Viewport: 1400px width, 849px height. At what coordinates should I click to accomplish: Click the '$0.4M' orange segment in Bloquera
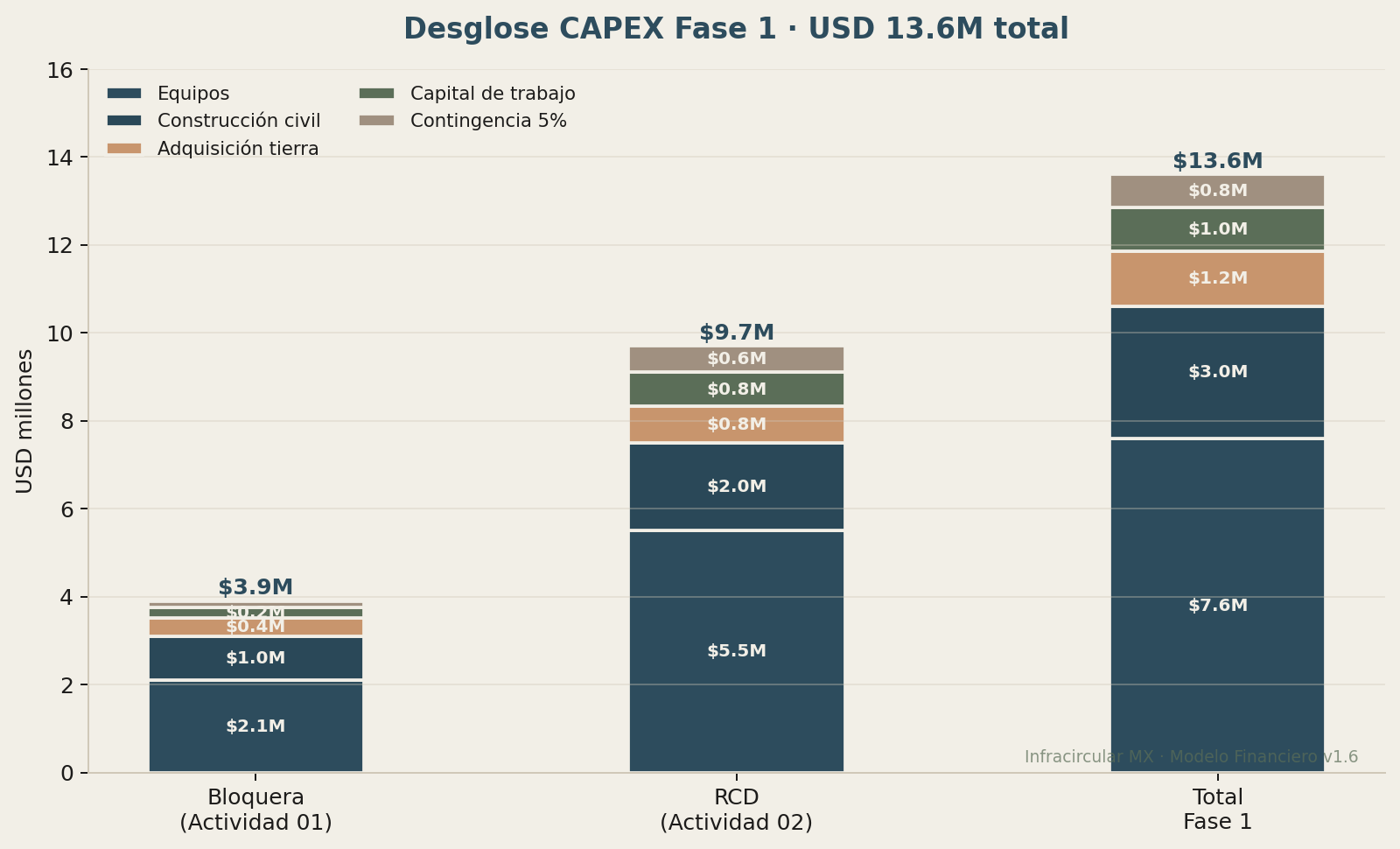pos(255,628)
